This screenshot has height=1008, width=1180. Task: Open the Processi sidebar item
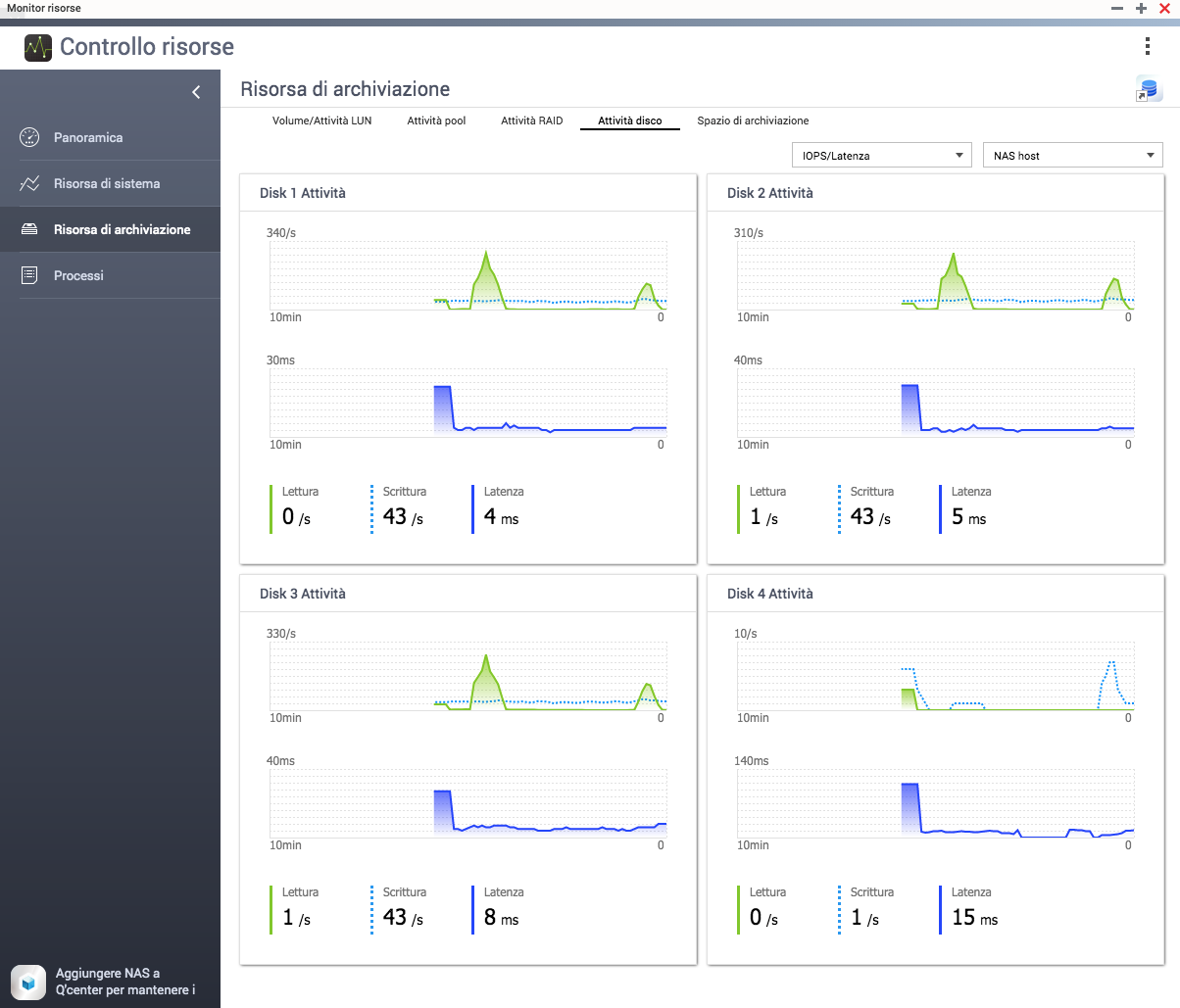78,275
